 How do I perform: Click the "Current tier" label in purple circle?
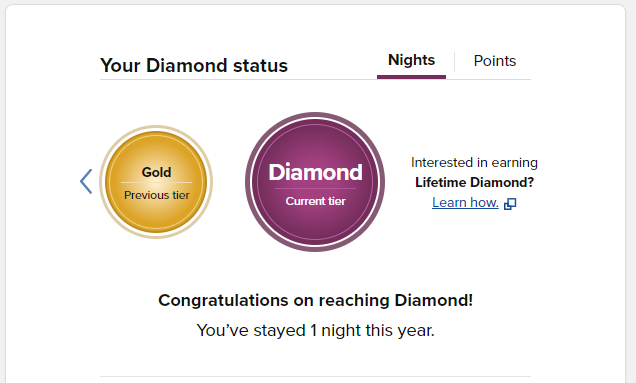pyautogui.click(x=316, y=201)
